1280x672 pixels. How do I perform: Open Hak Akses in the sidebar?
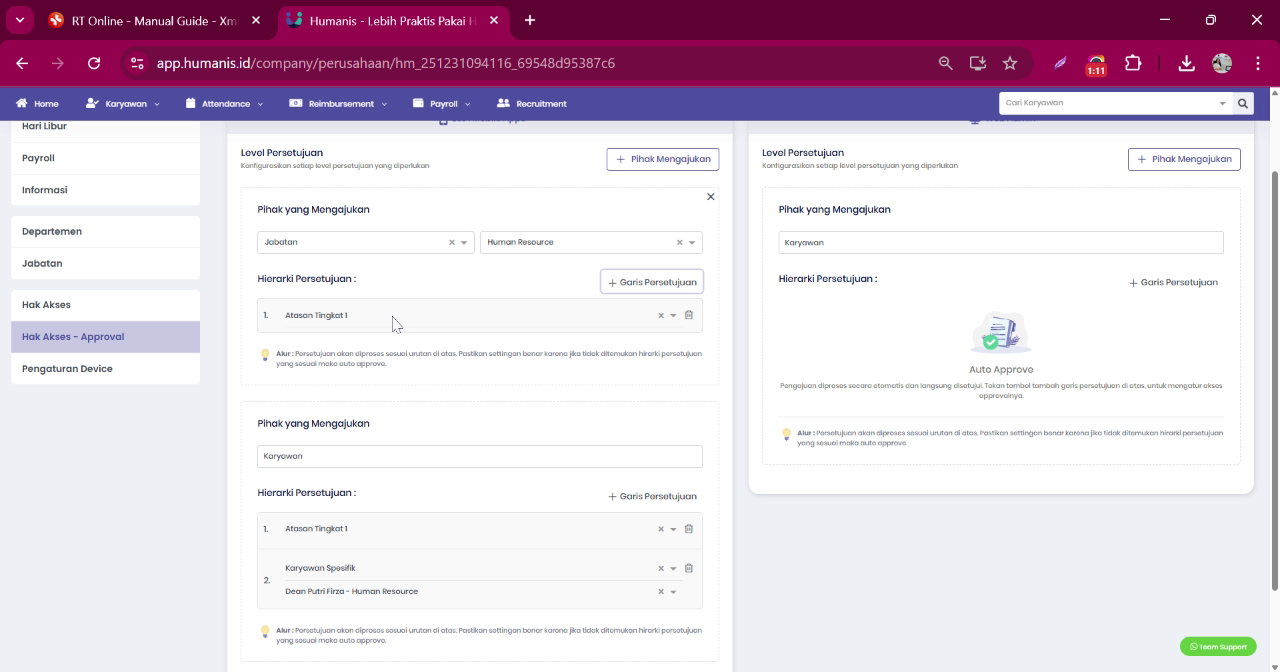[x=105, y=305]
